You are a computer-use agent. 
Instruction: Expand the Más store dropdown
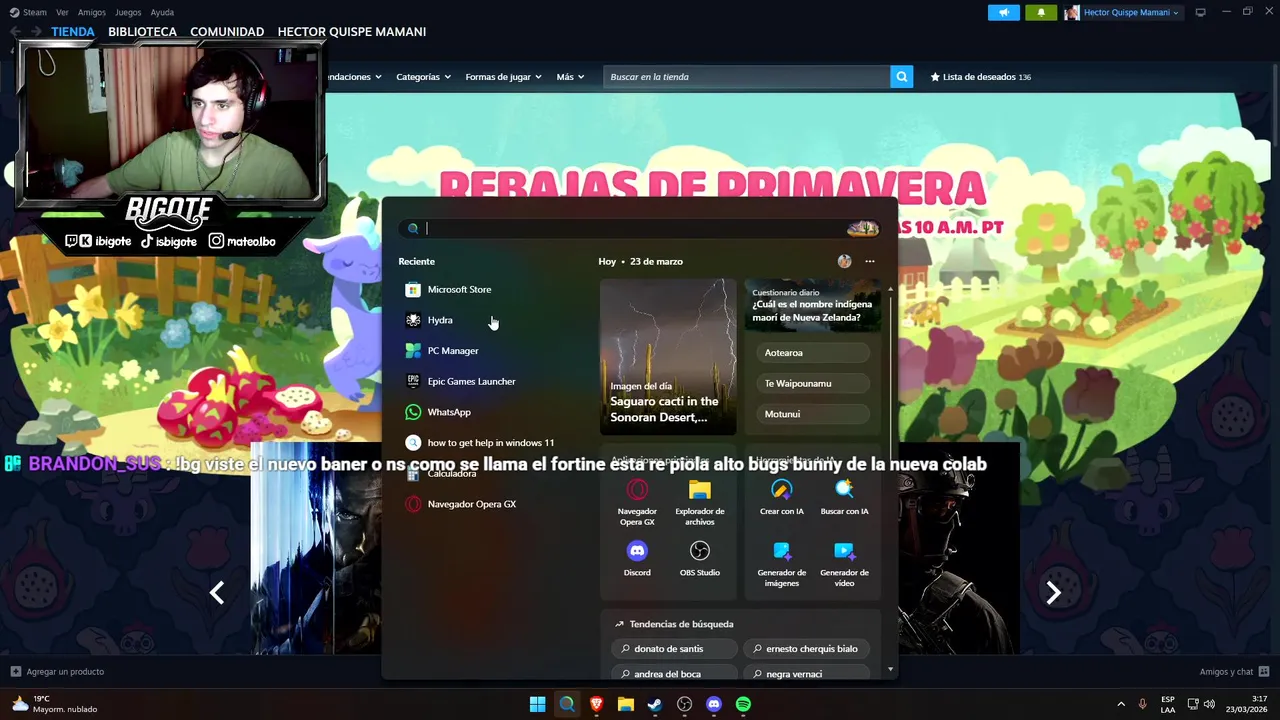coord(570,77)
